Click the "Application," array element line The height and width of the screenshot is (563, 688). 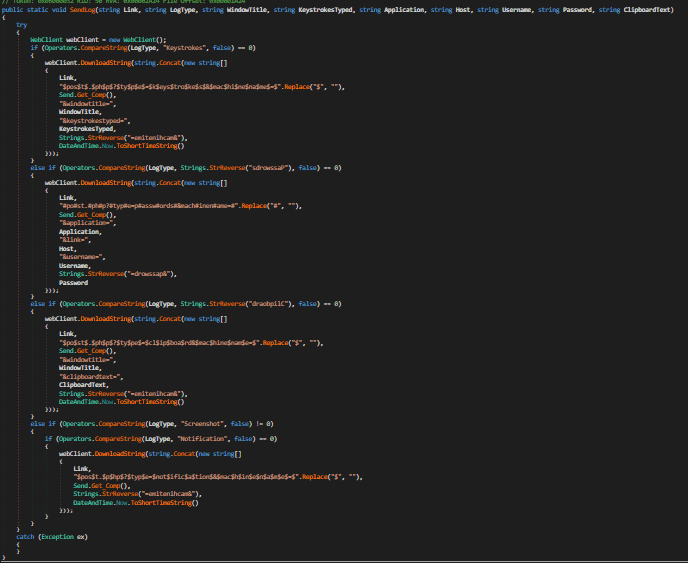coord(80,231)
